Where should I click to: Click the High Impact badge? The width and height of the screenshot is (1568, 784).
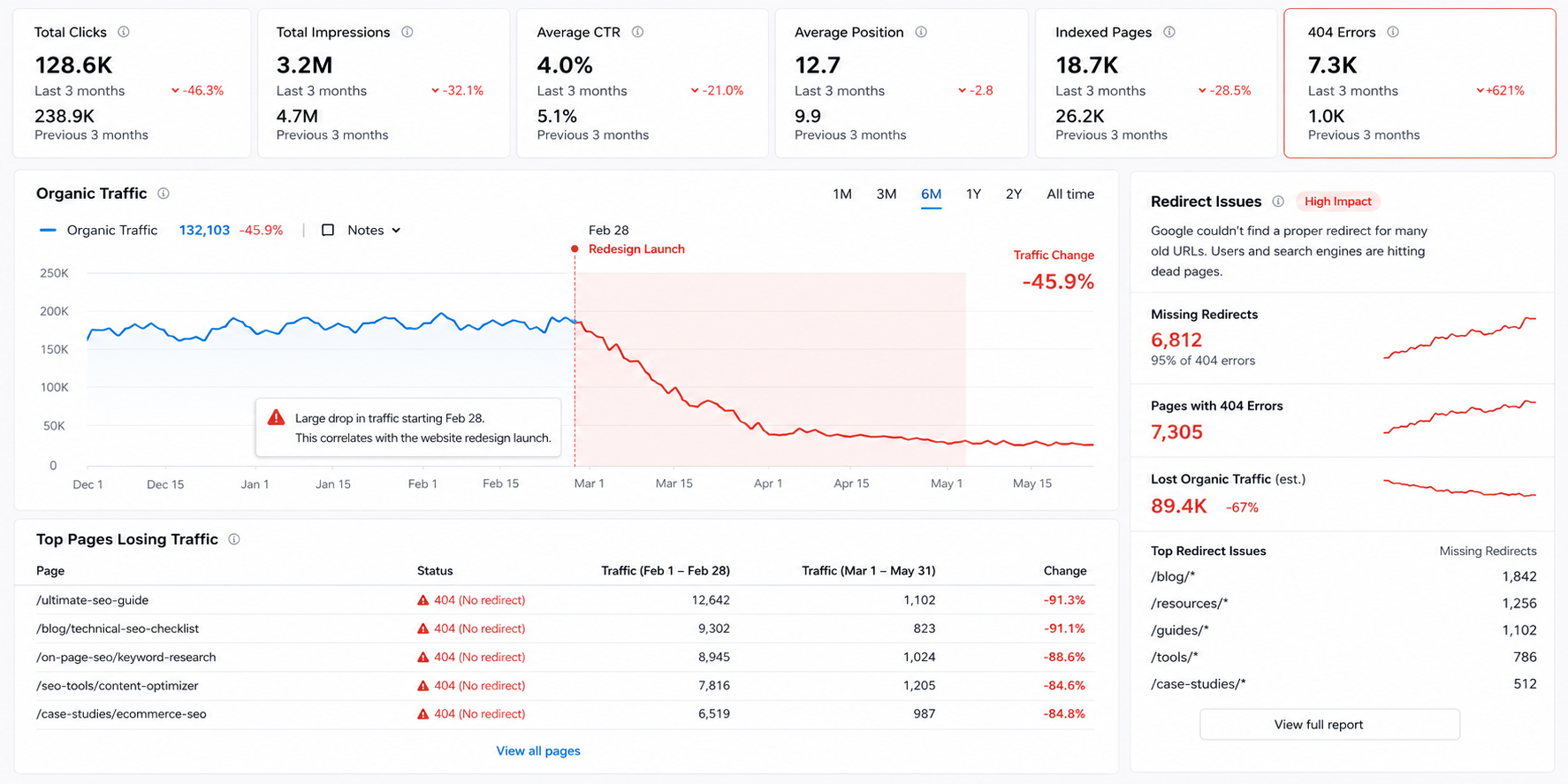pos(1337,202)
